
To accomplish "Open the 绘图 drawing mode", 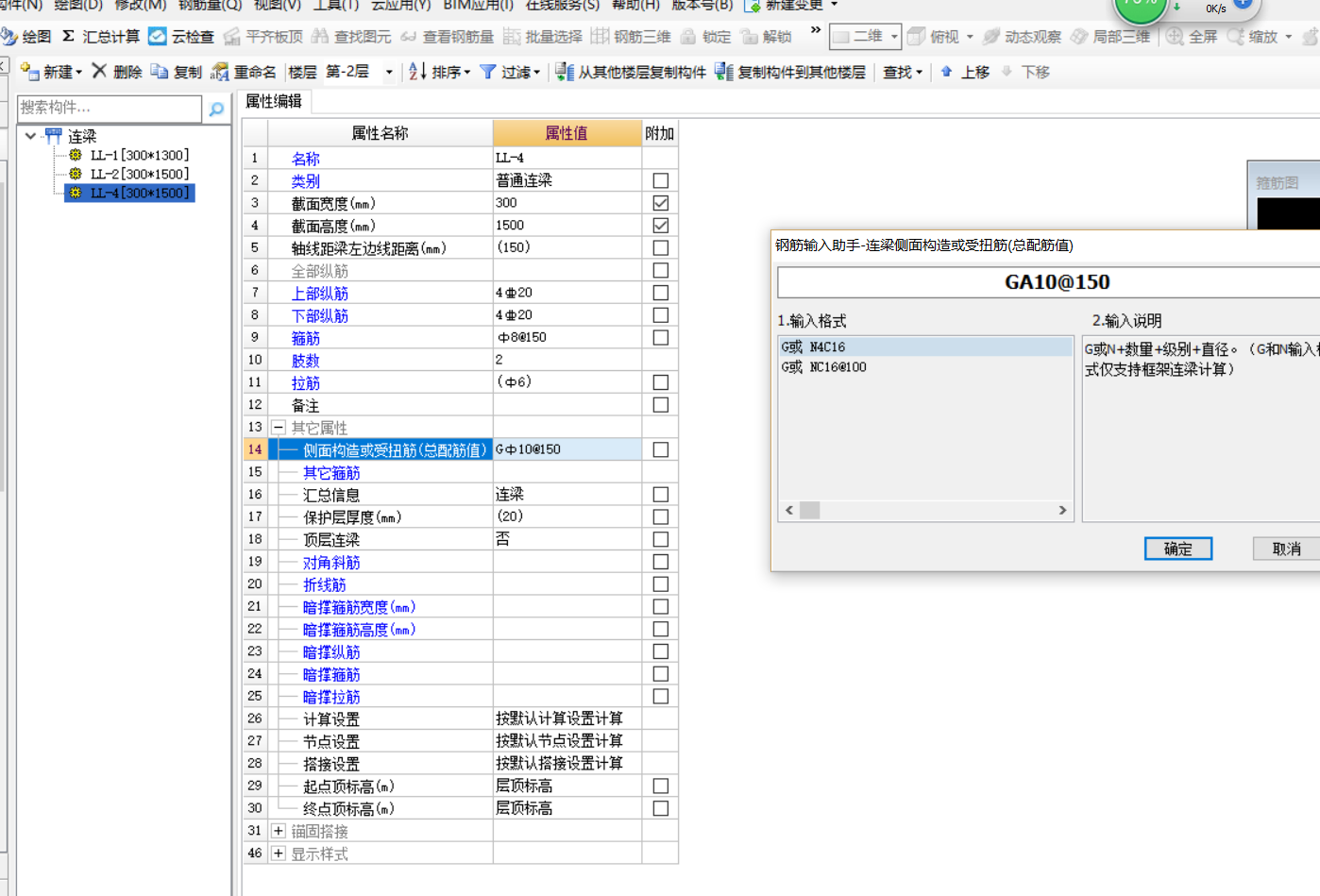I will click(26, 37).
